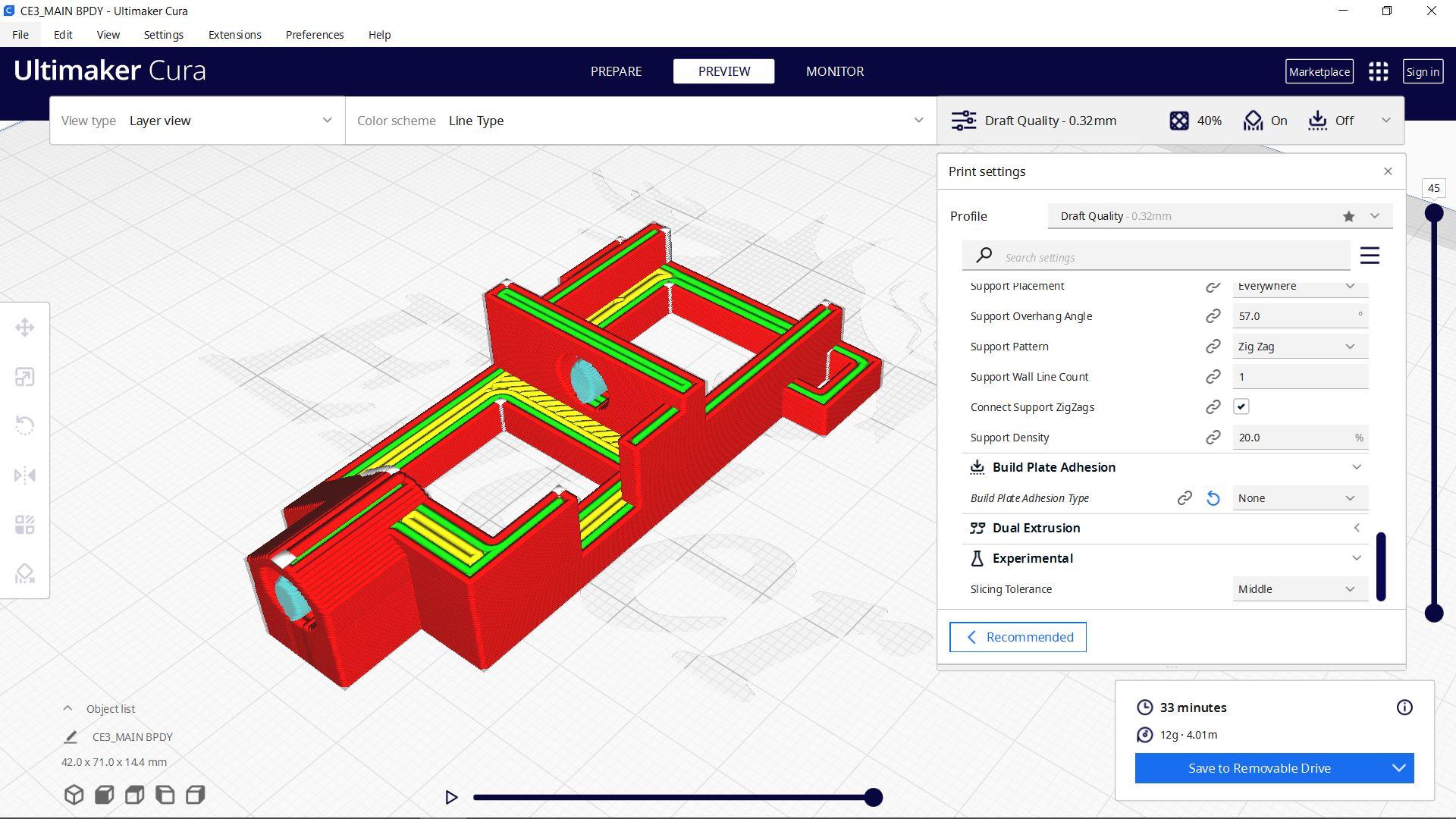This screenshot has width=1456, height=819.
Task: Open the View type dropdown
Action: pyautogui.click(x=197, y=121)
